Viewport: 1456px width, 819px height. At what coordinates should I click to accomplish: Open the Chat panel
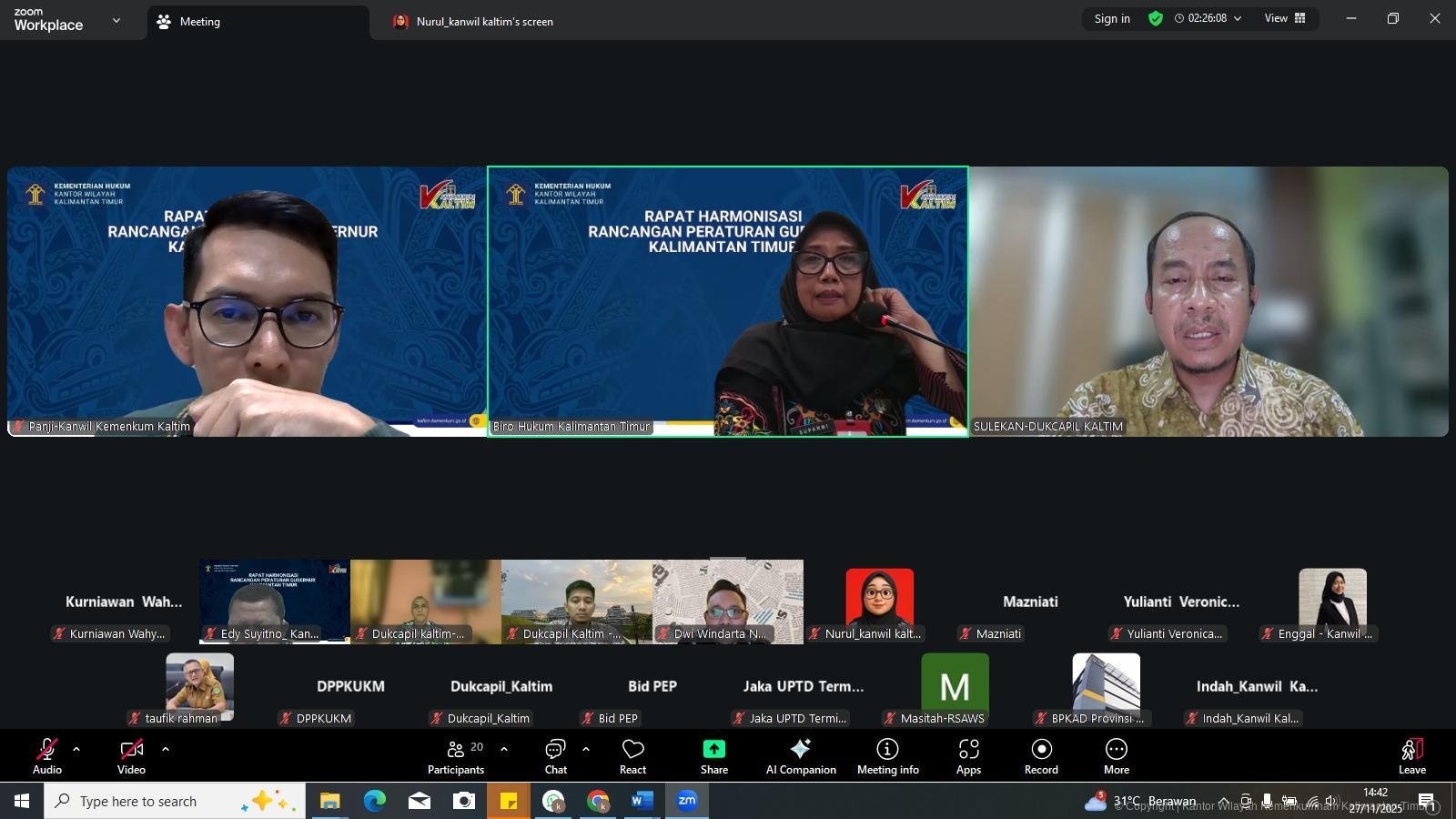[x=555, y=756]
